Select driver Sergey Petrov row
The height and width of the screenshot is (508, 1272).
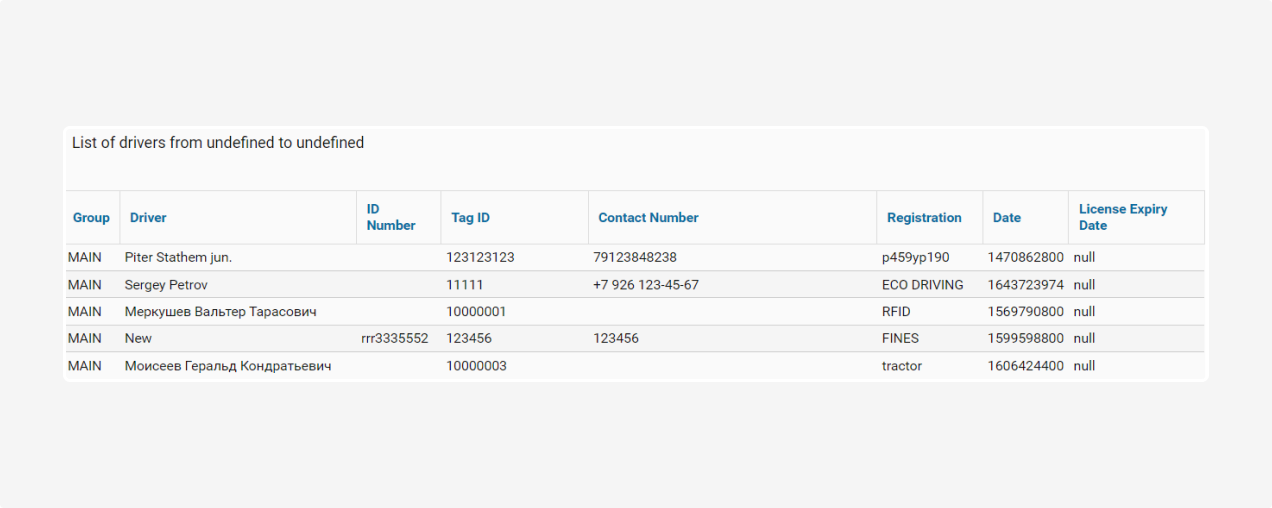[x=166, y=285]
